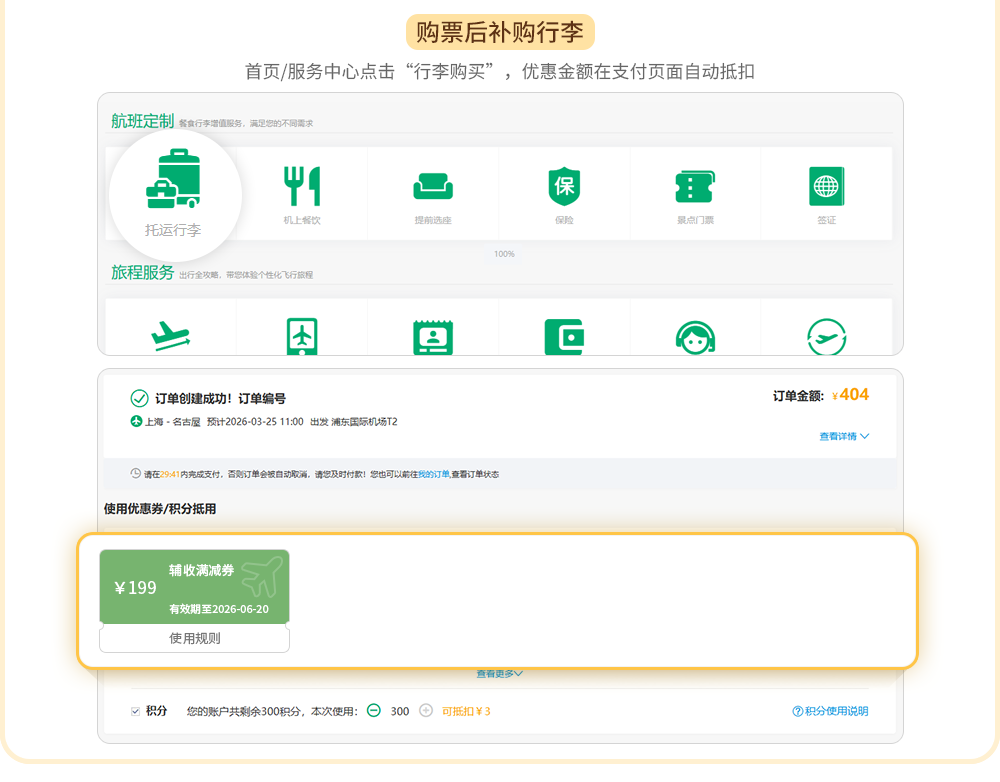Open the 签证 visa passport icon
The width and height of the screenshot is (1000, 782).
826,187
